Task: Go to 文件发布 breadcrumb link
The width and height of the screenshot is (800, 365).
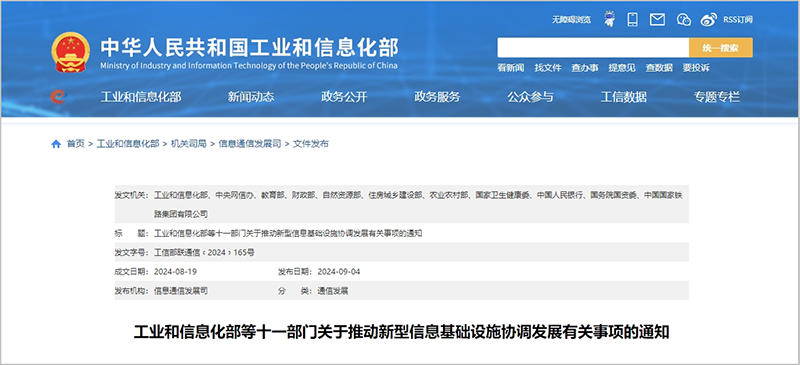Action: tap(311, 144)
